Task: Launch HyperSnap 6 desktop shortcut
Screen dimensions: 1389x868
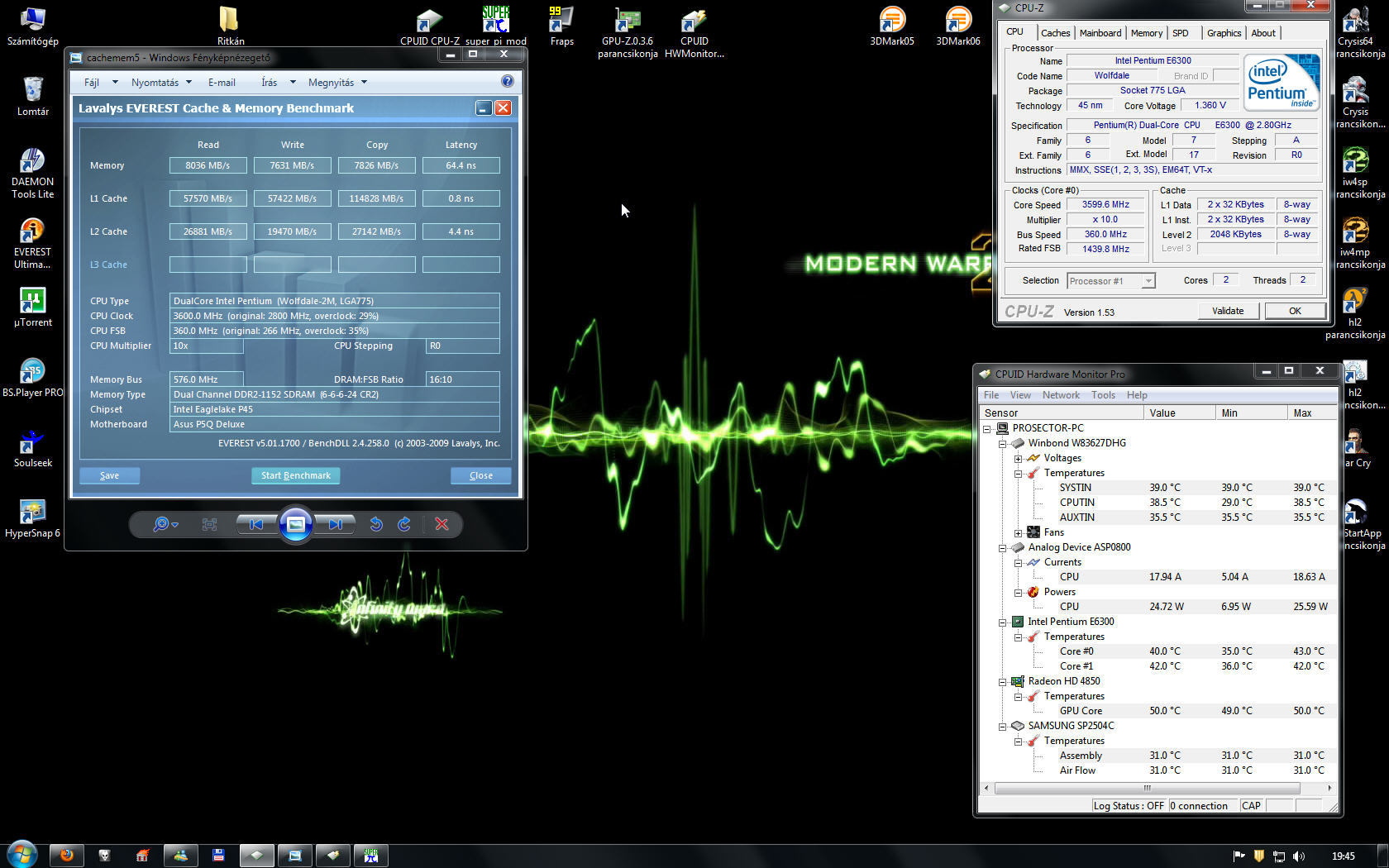Action: coord(32,517)
